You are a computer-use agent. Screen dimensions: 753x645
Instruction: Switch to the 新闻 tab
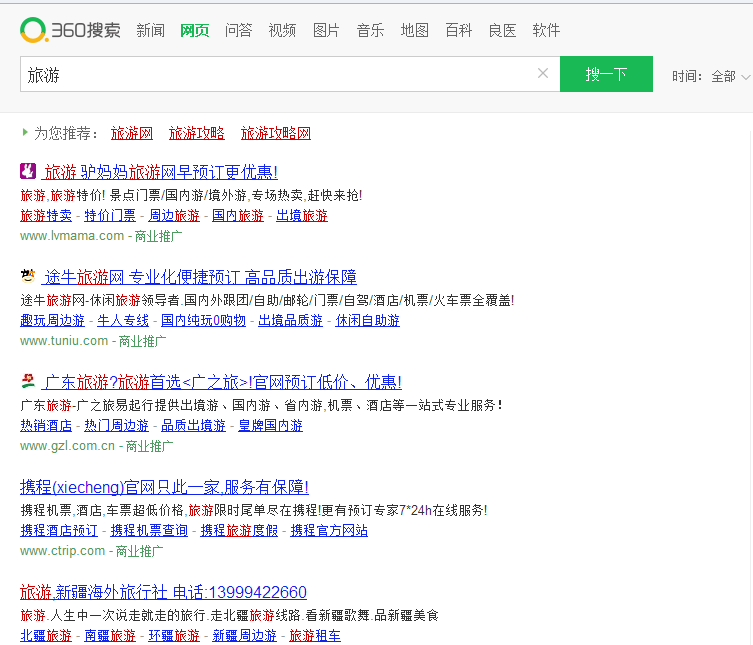pyautogui.click(x=150, y=30)
